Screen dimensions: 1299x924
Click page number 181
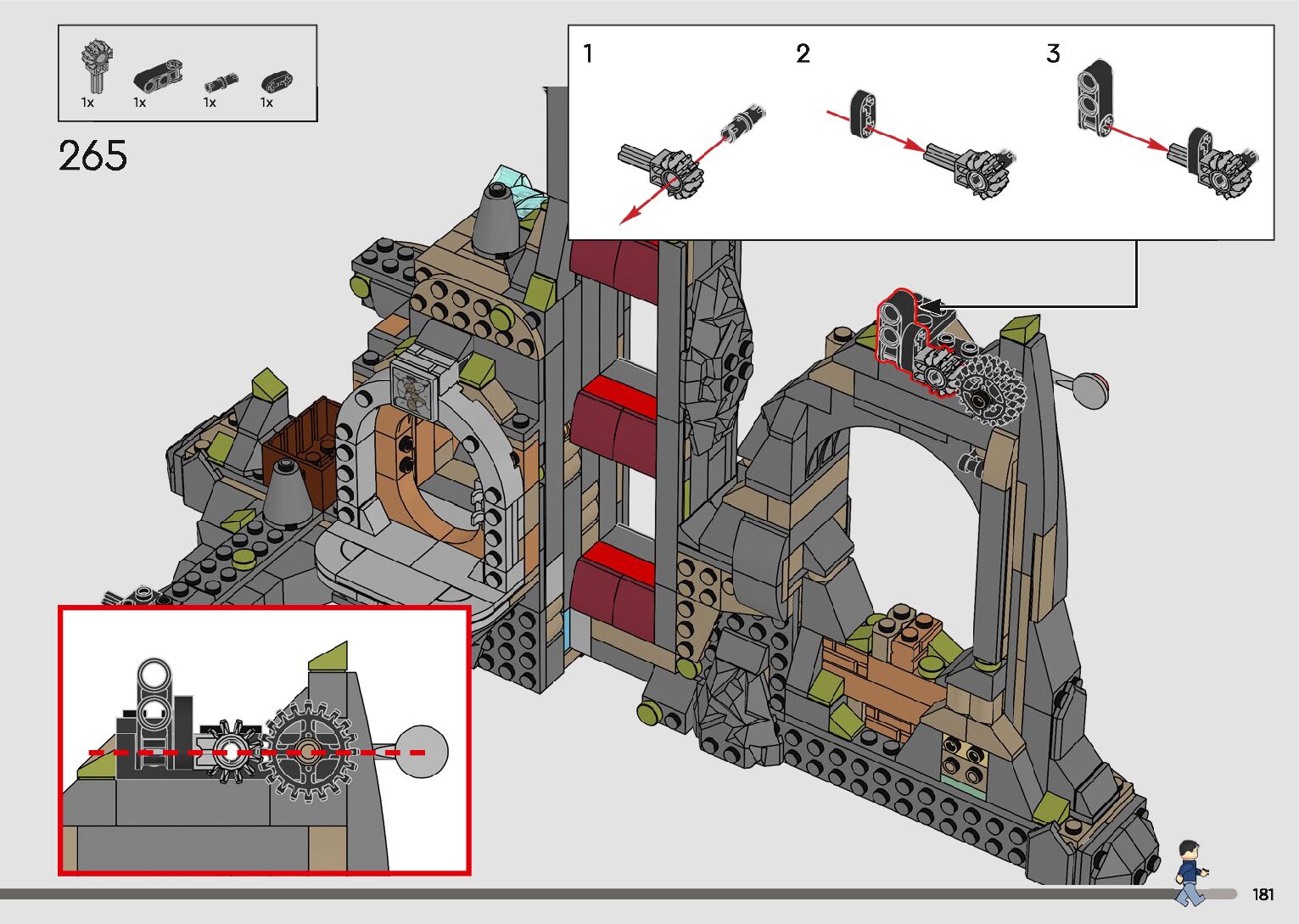coord(1263,894)
